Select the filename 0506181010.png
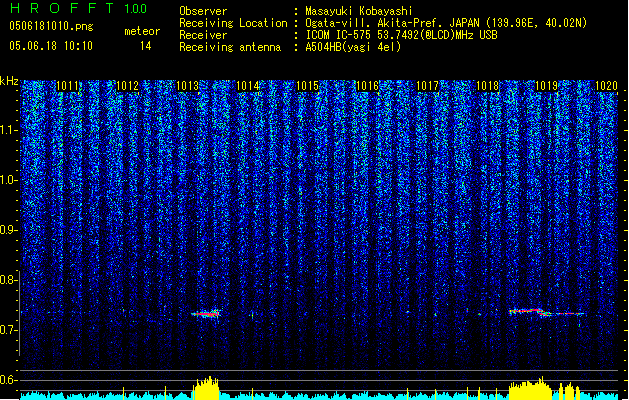This screenshot has width=629, height=400. (x=51, y=26)
